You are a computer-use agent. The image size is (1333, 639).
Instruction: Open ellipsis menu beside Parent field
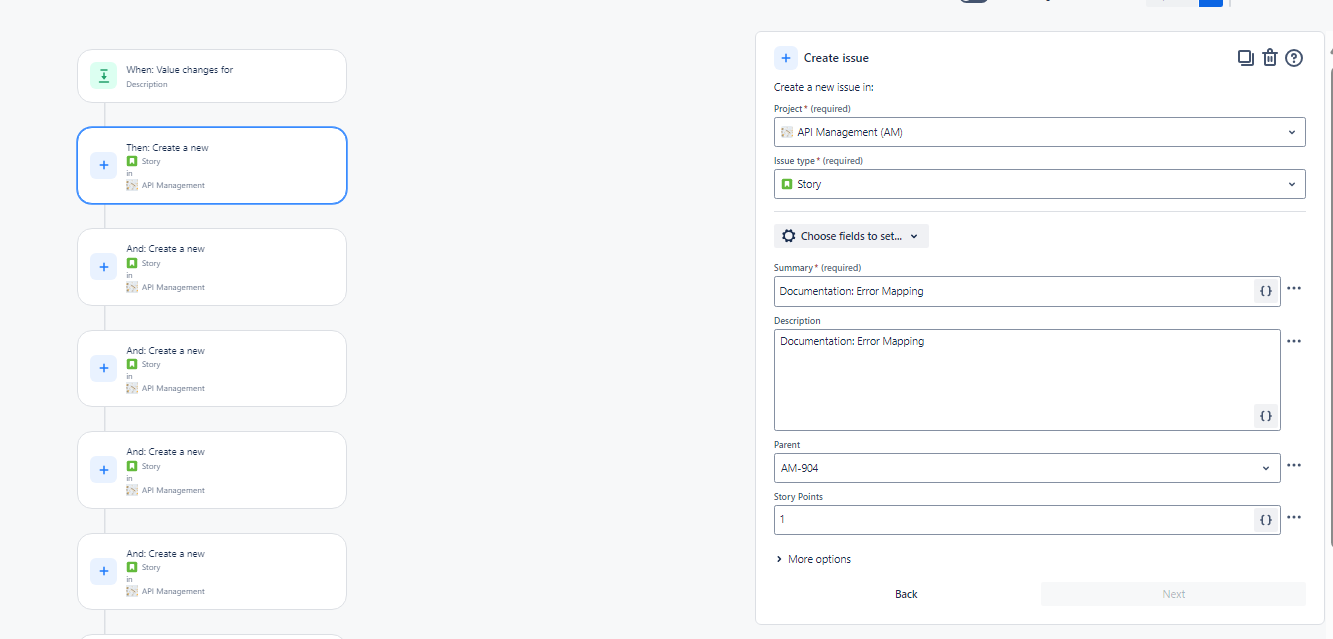(1294, 465)
